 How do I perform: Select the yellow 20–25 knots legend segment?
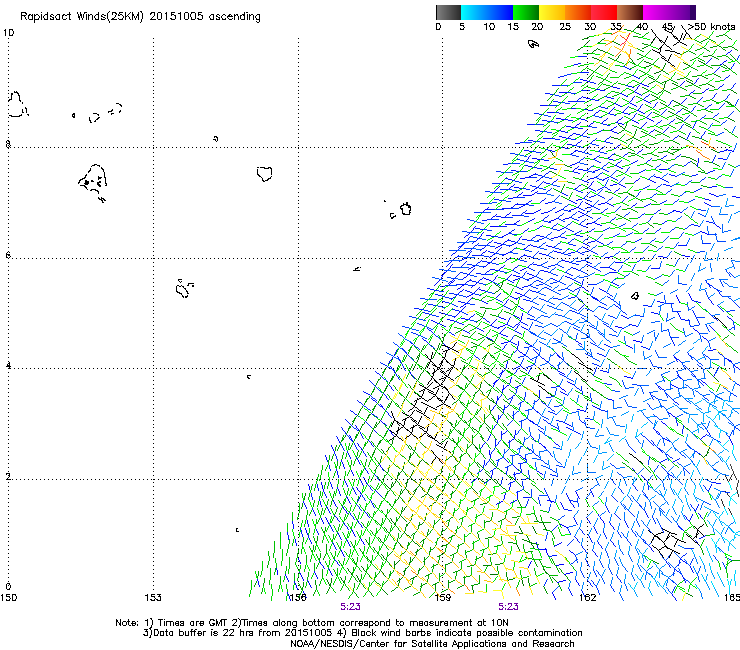(x=552, y=12)
